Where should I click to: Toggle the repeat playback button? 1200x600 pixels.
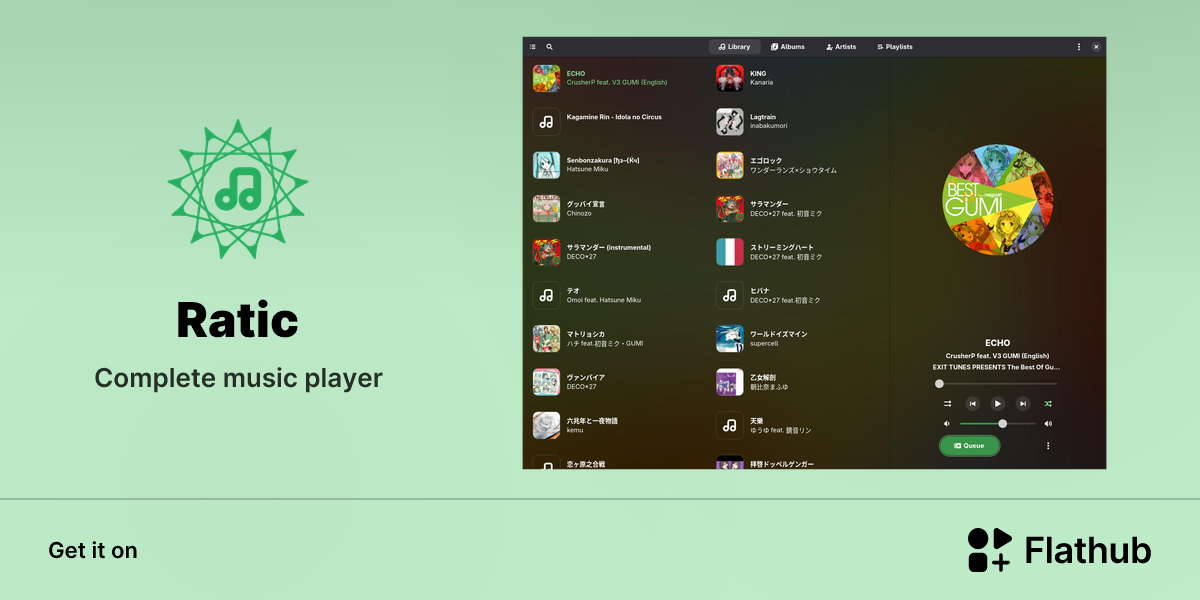(x=947, y=404)
